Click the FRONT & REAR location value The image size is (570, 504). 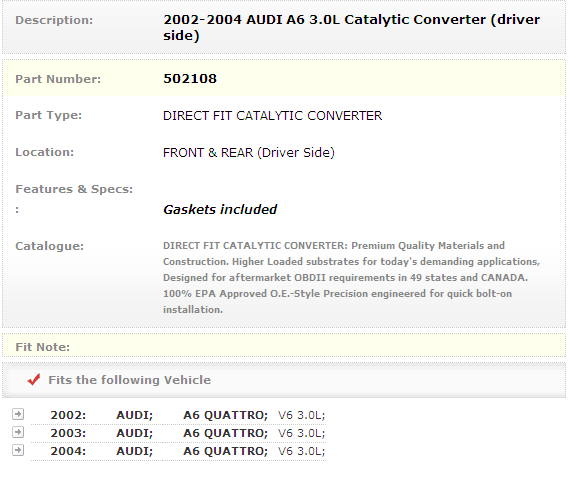(249, 152)
